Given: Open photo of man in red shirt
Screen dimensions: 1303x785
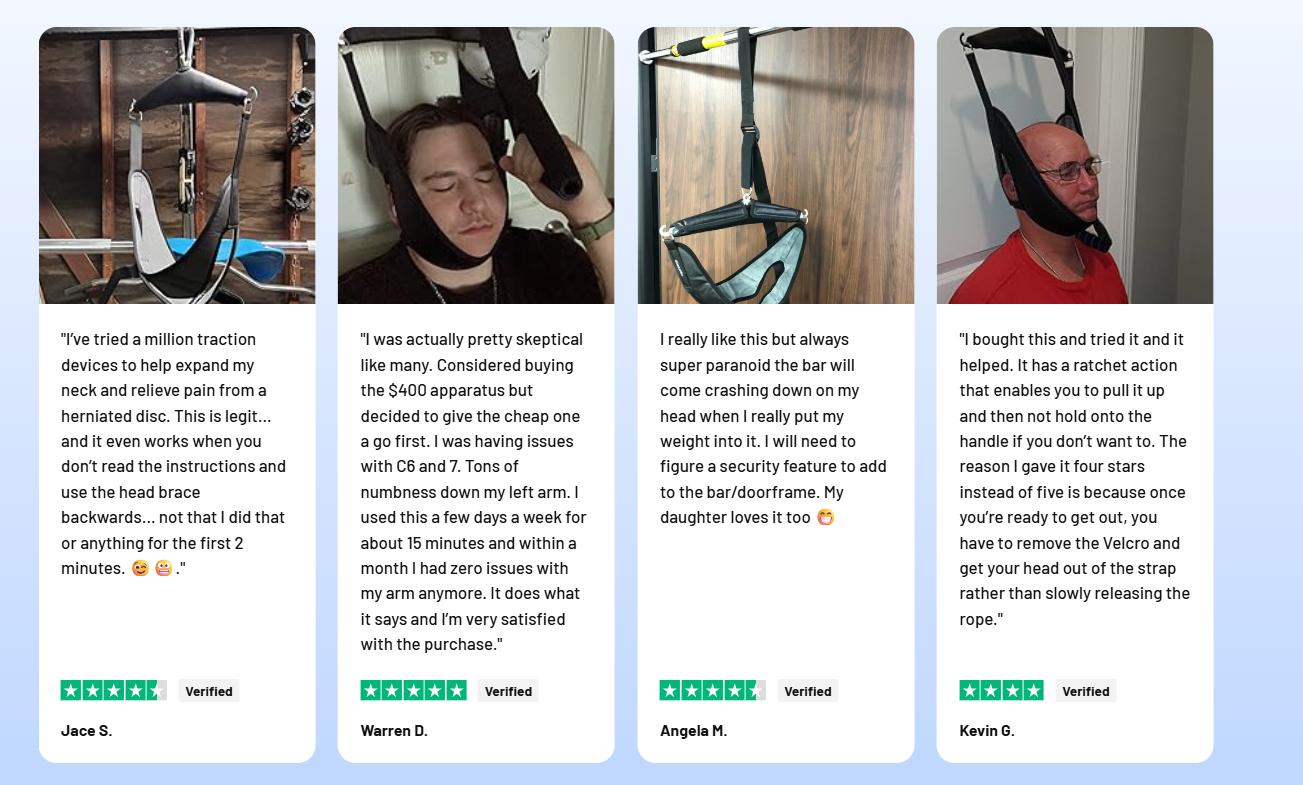Looking at the screenshot, I should [x=1075, y=165].
